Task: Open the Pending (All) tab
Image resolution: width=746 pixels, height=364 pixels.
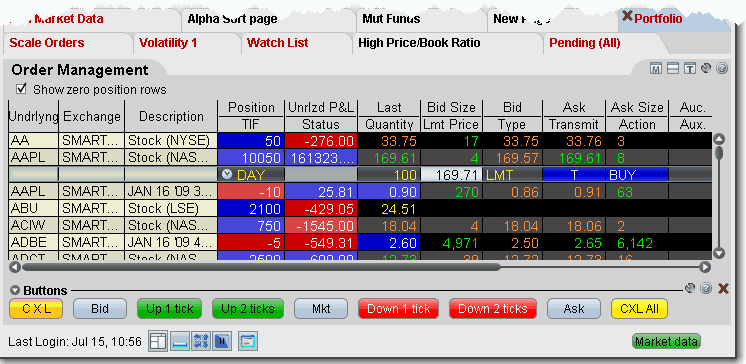Action: click(x=585, y=43)
